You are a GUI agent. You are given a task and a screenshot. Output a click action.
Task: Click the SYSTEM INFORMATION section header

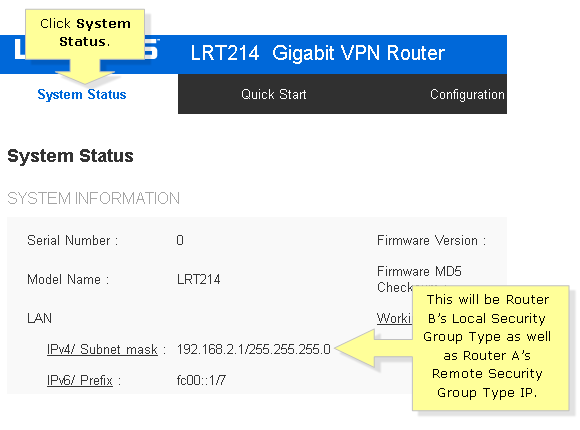93,198
